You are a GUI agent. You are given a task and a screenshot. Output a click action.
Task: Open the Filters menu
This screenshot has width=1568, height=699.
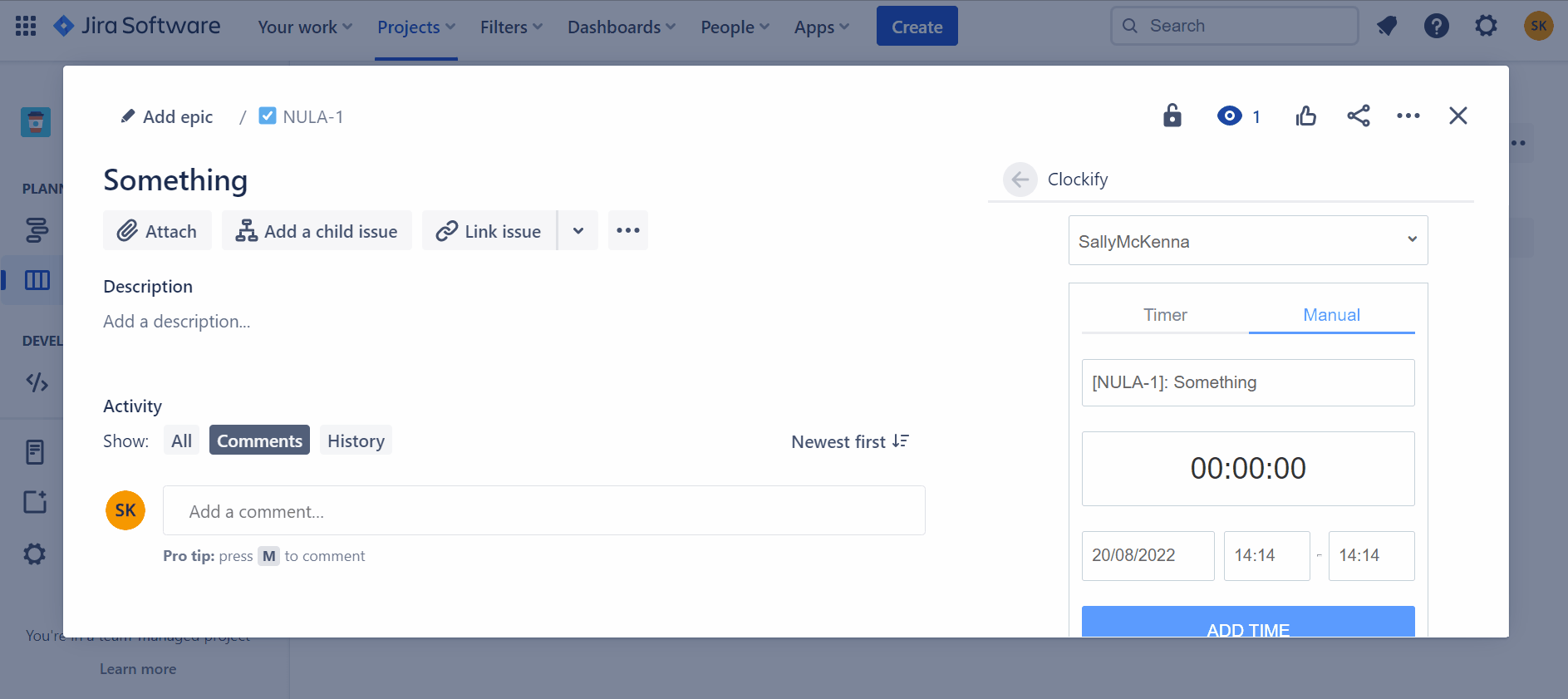tap(511, 27)
